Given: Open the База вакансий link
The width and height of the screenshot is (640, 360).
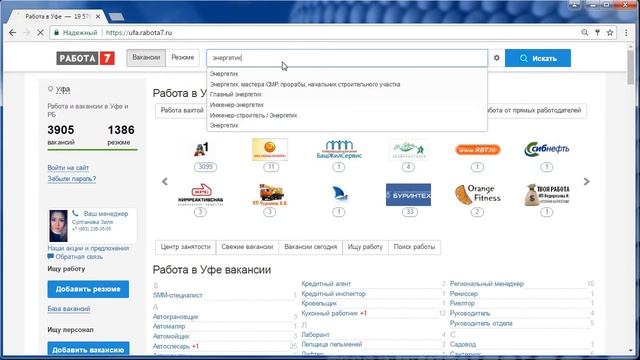Looking at the screenshot, I should tap(69, 309).
